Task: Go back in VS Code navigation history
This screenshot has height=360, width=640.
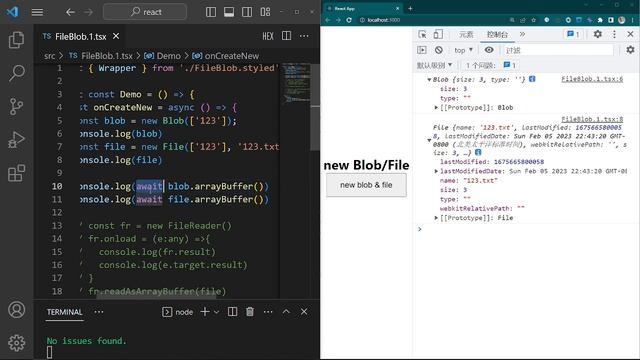Action: point(70,12)
